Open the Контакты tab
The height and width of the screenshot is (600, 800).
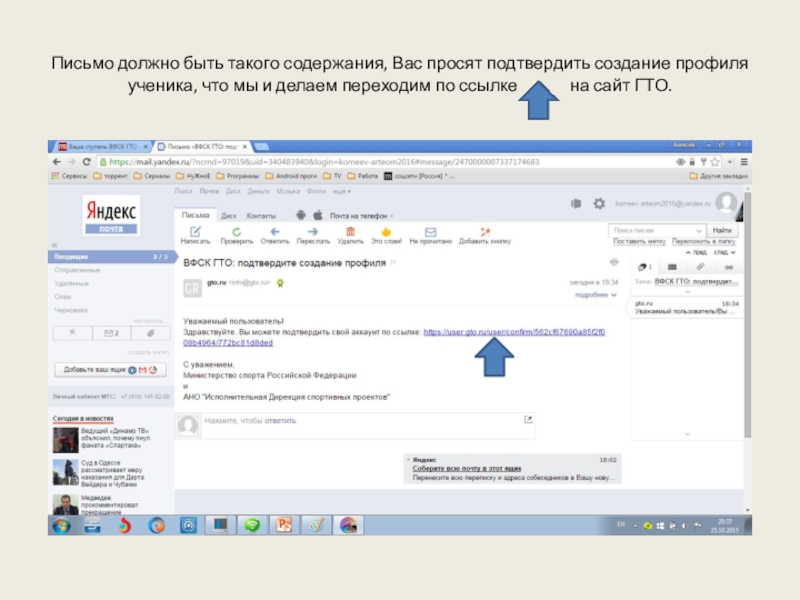[261, 215]
